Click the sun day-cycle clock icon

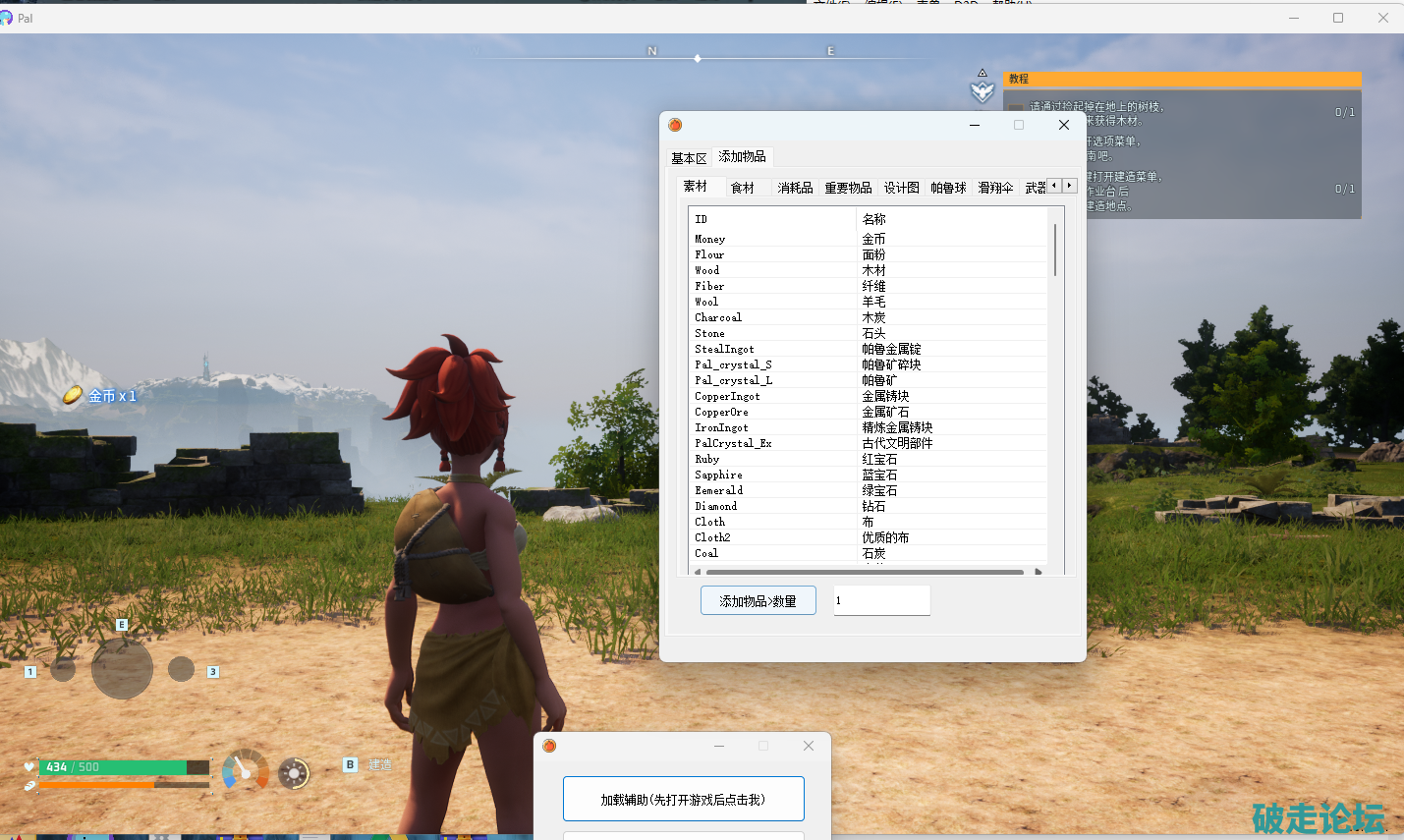294,773
